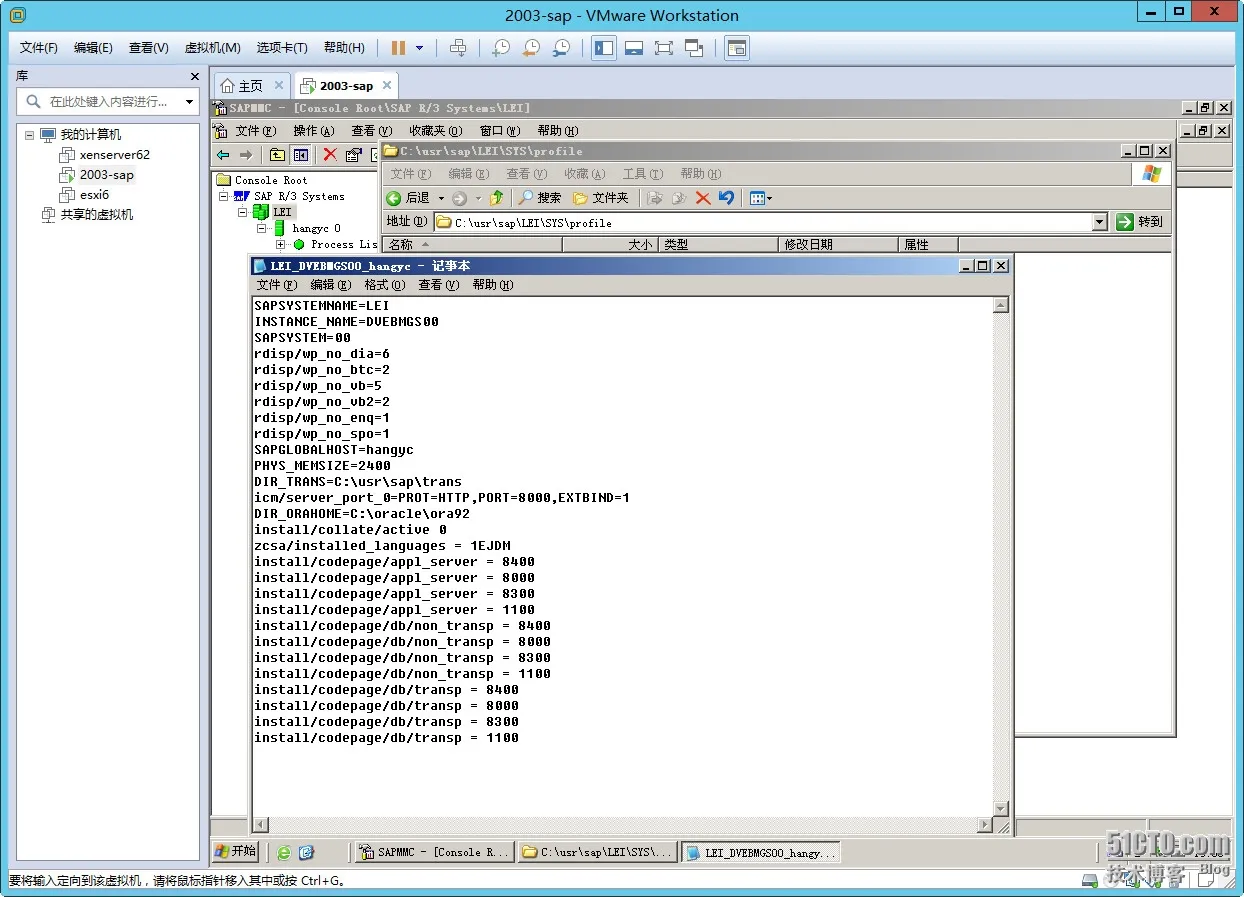This screenshot has height=897, width=1244.
Task: Open Notepad 格式(O) menu
Action: [384, 285]
